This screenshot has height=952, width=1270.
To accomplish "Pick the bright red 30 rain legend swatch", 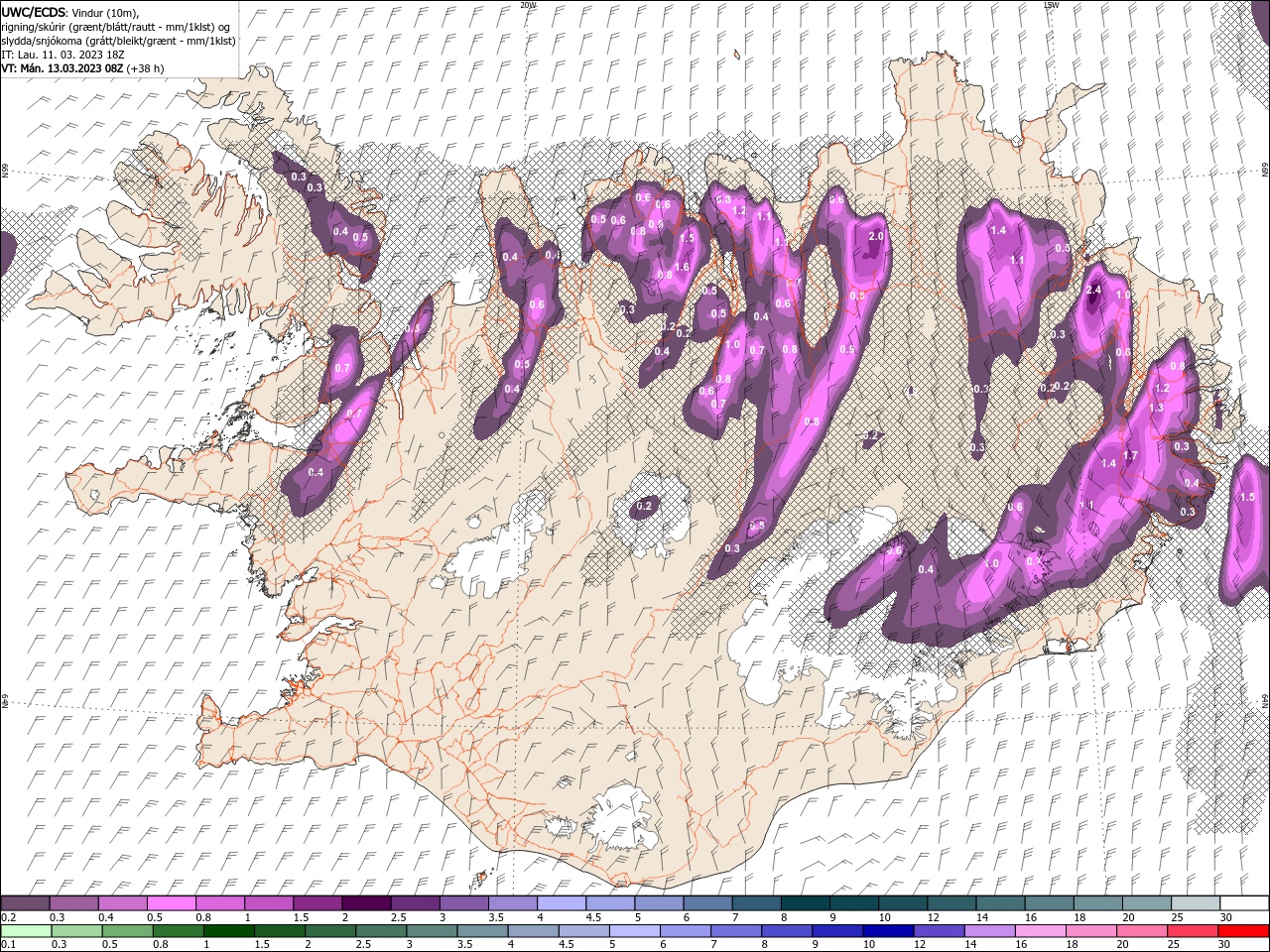I will pyautogui.click(x=1244, y=931).
